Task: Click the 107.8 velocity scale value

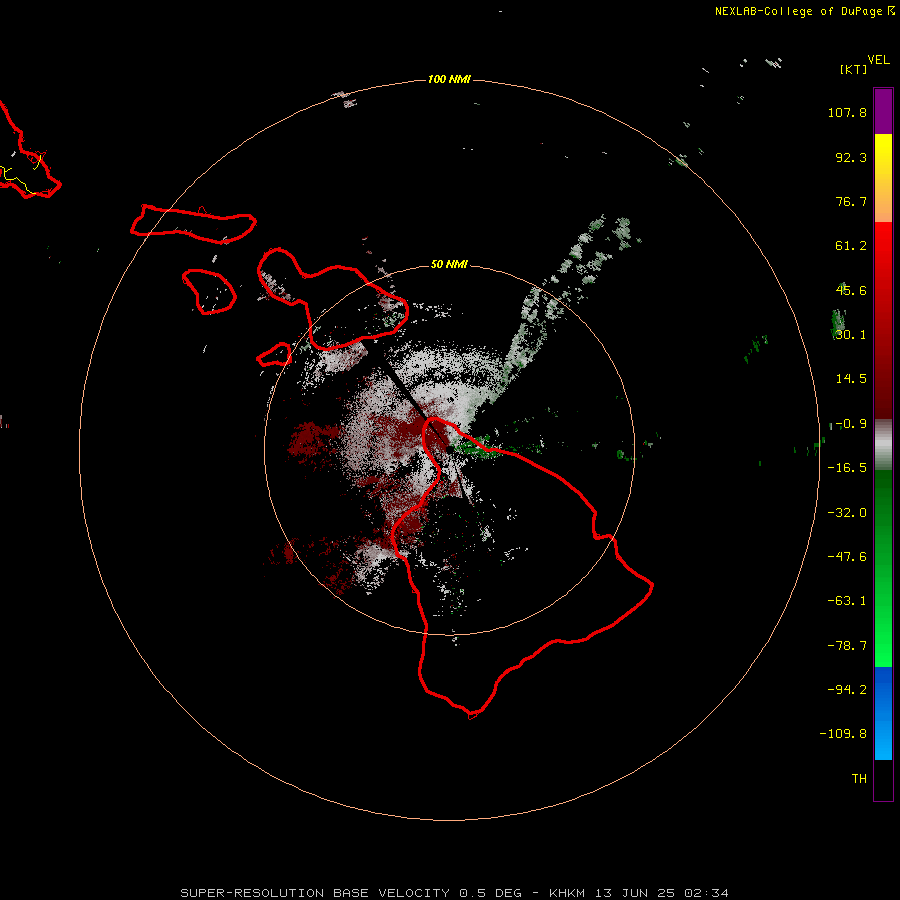Action: coord(847,112)
